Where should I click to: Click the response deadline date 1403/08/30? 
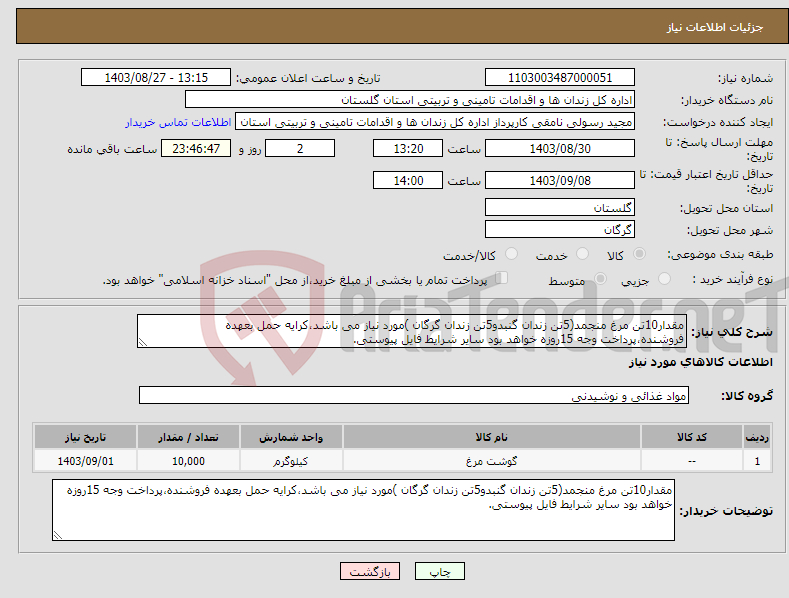(x=560, y=148)
